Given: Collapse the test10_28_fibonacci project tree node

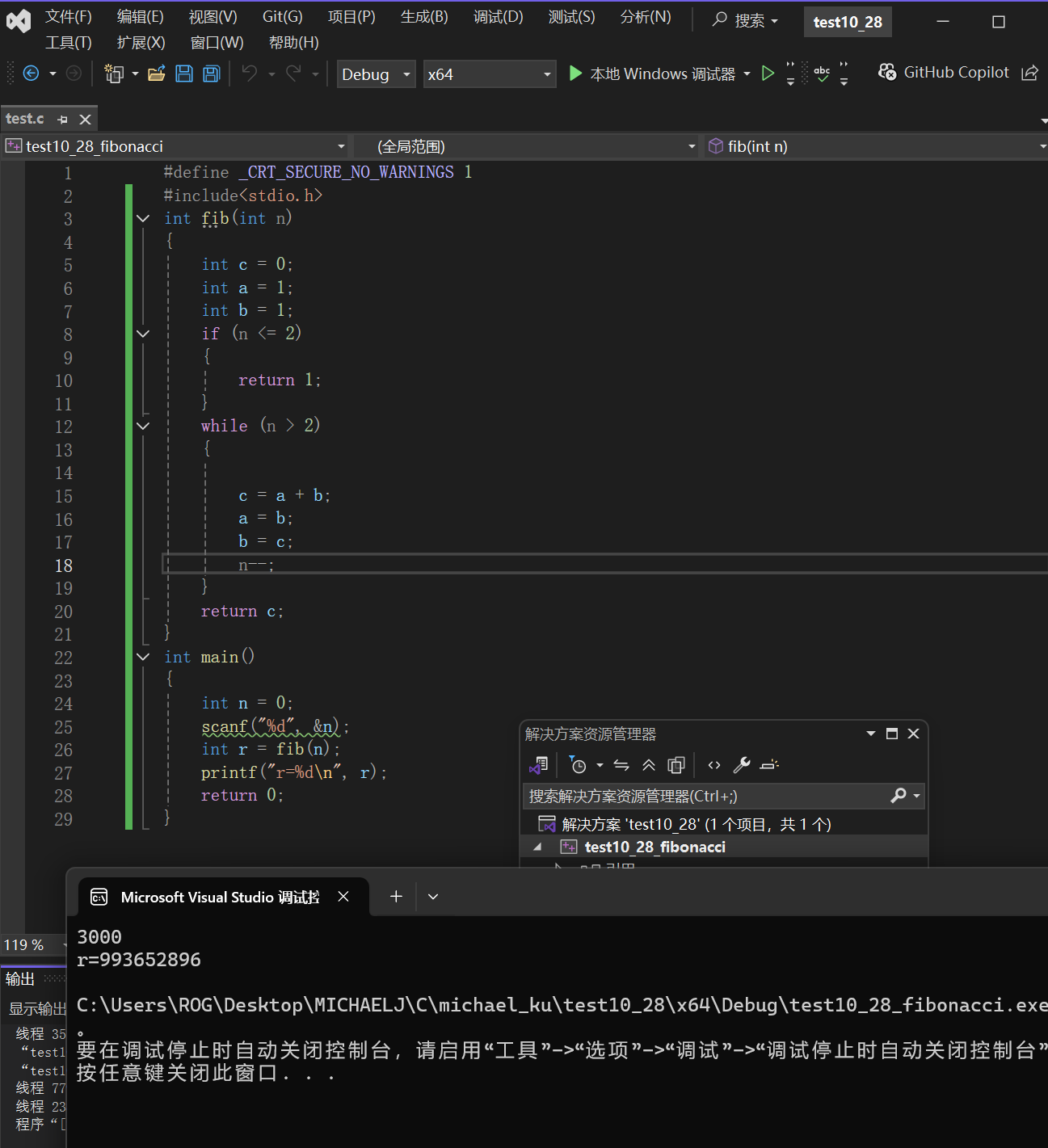Looking at the screenshot, I should tap(537, 847).
